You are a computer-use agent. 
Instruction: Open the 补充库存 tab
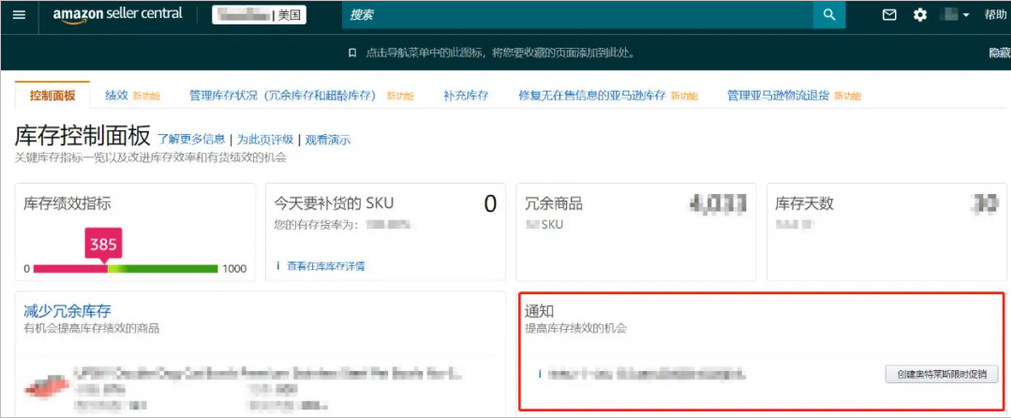(466, 96)
